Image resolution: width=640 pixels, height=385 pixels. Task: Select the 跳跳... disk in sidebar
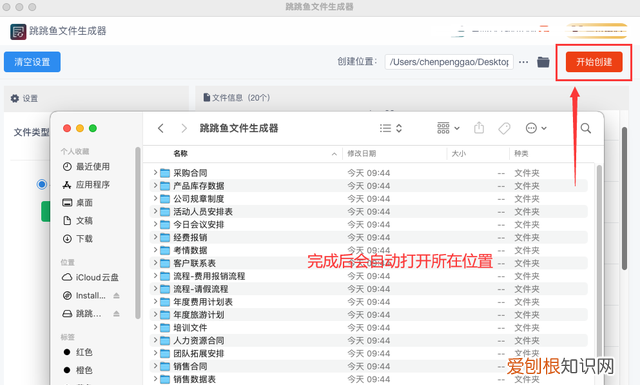click(x=82, y=313)
